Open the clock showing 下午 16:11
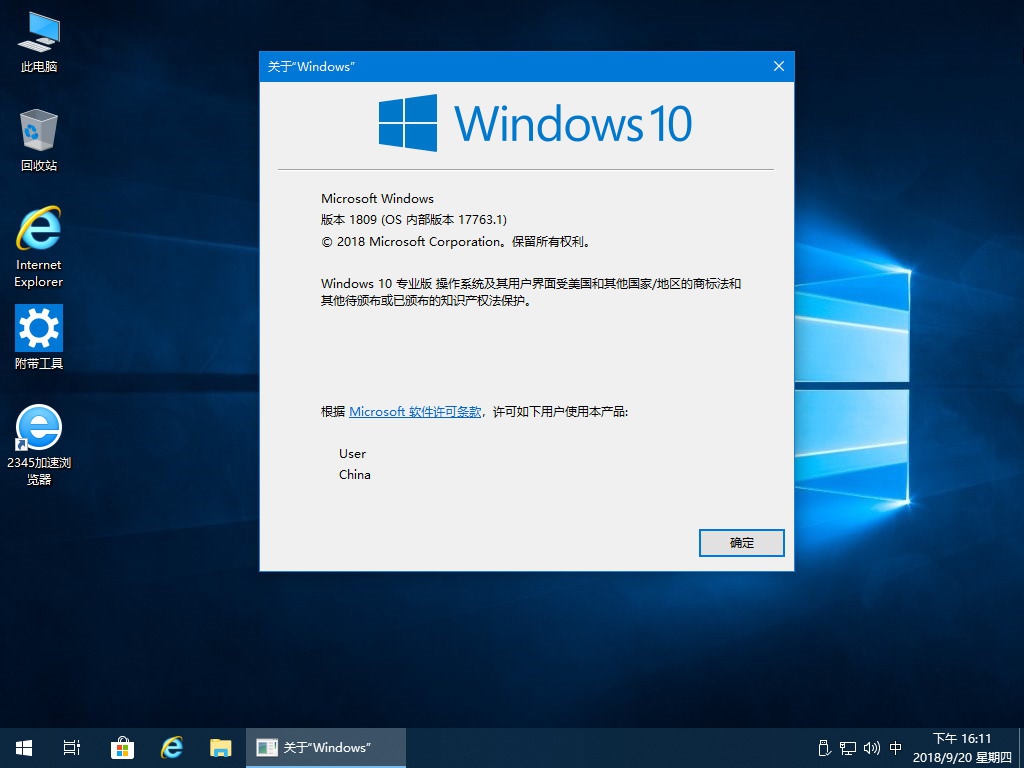Viewport: 1024px width, 768px height. click(962, 748)
